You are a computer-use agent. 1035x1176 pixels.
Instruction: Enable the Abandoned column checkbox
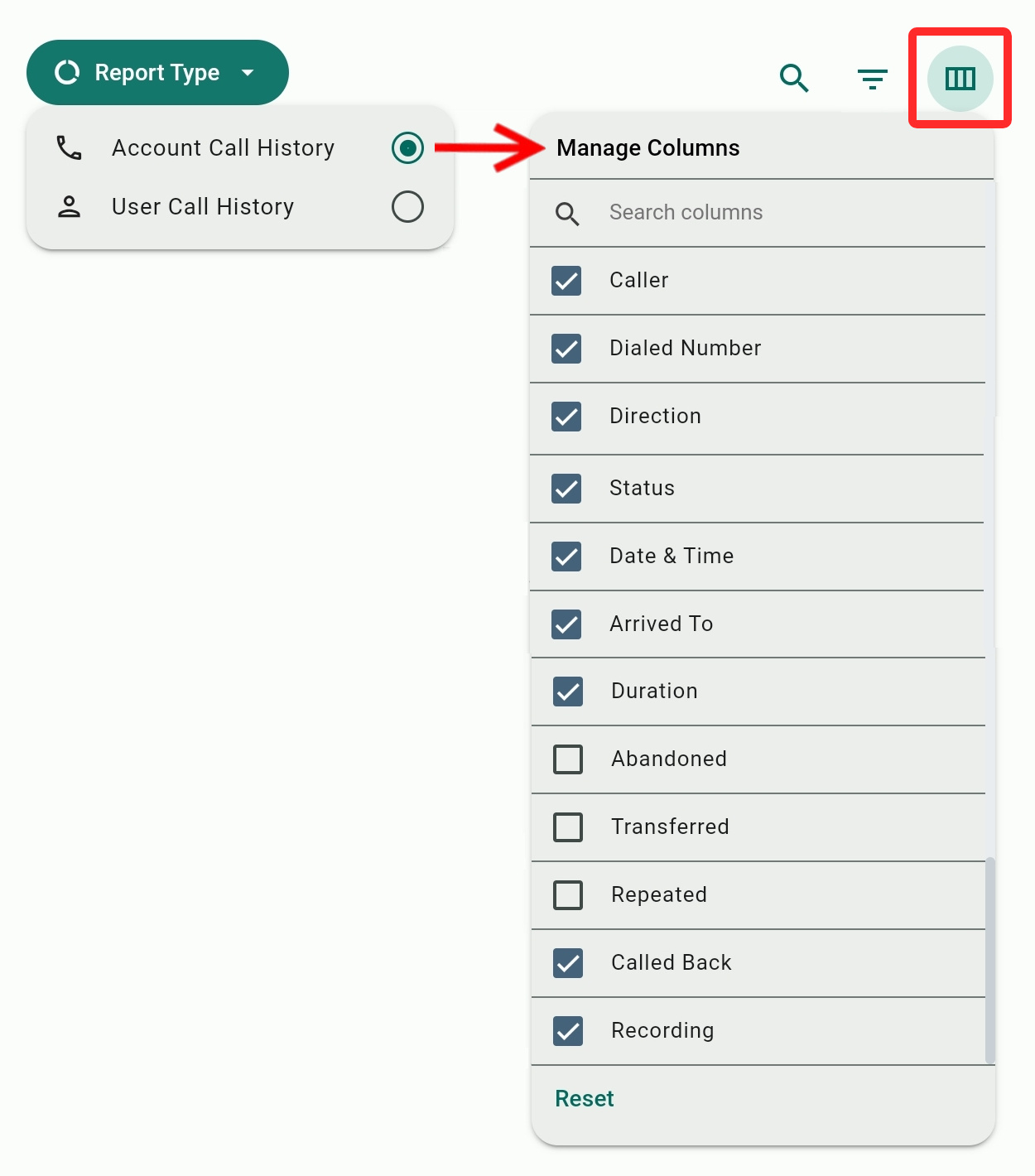pyautogui.click(x=567, y=759)
